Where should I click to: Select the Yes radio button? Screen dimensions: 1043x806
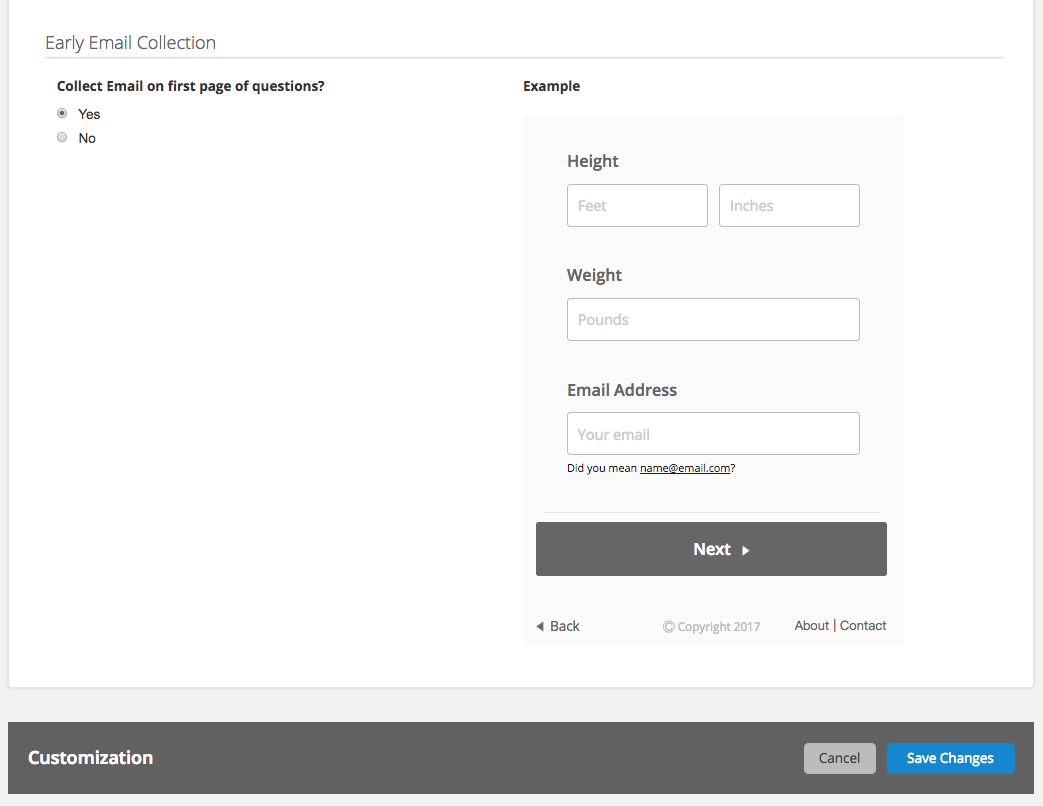pos(62,113)
